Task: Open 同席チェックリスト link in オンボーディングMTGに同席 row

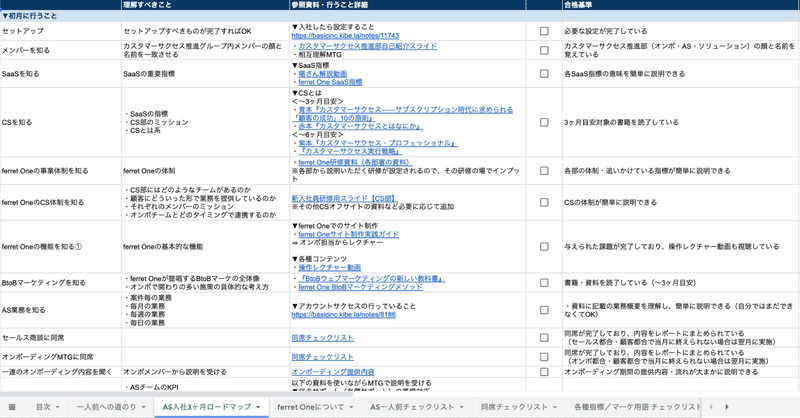Action: [322, 357]
